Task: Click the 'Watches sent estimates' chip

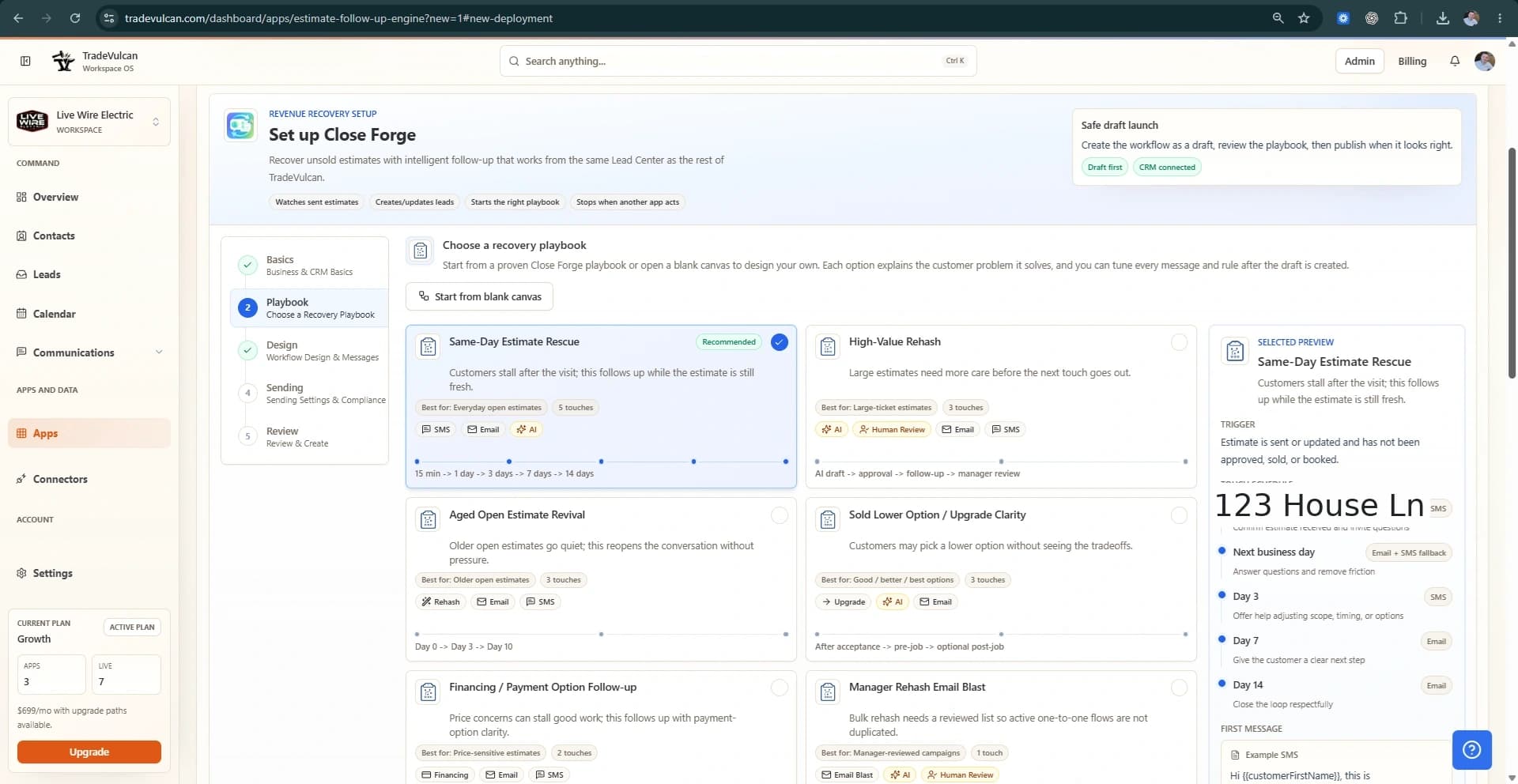Action: coord(317,202)
